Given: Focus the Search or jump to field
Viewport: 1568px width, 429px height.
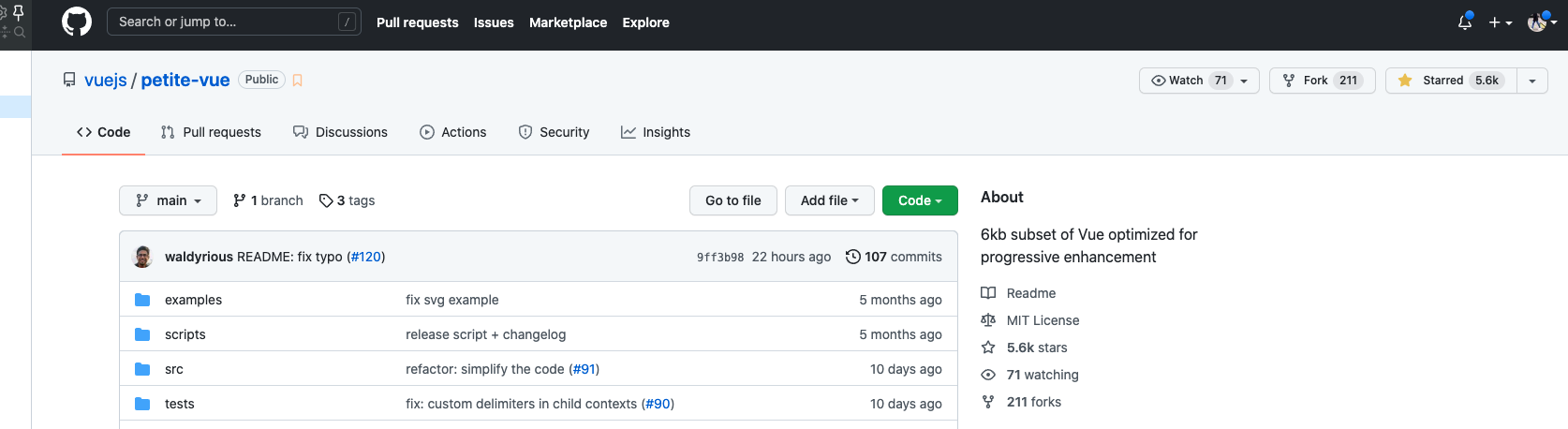Looking at the screenshot, I should 225,22.
